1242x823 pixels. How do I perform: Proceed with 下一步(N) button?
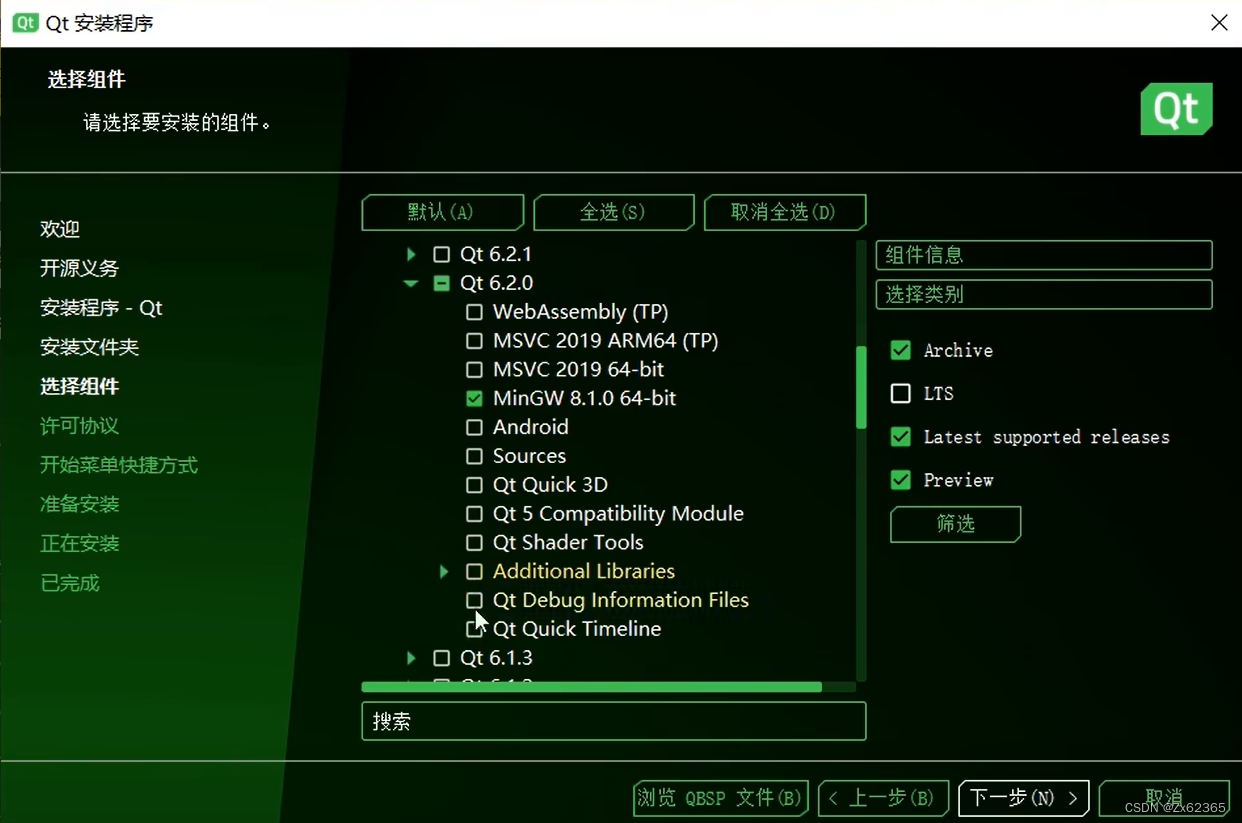point(1023,798)
